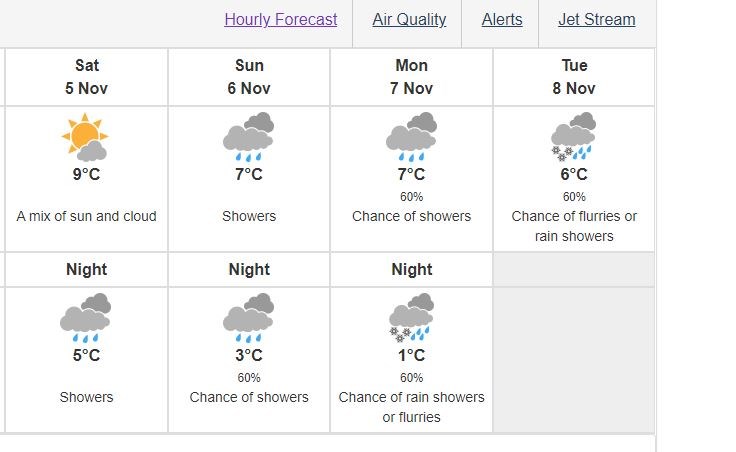This screenshot has height=452, width=736.
Task: Click Tuesday's flurries and rain icon
Action: [574, 137]
